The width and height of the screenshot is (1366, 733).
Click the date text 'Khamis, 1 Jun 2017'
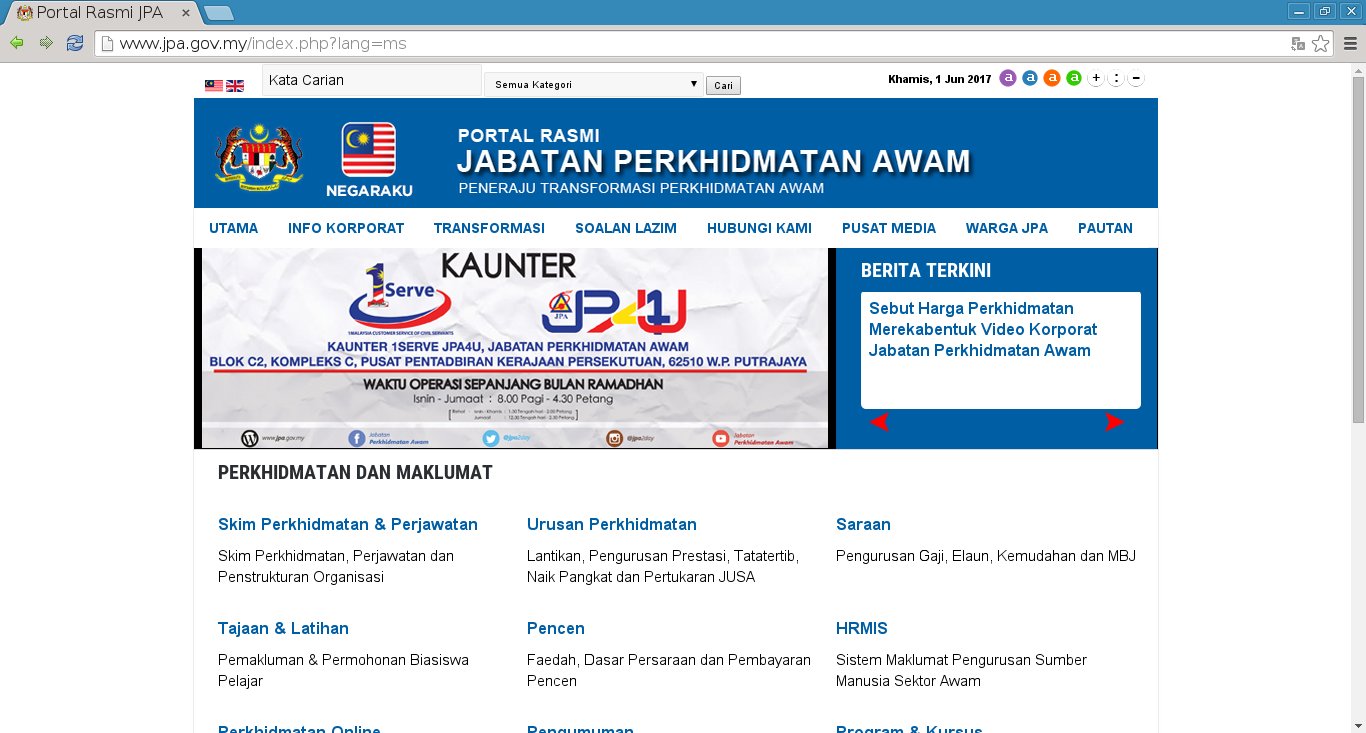(x=939, y=79)
